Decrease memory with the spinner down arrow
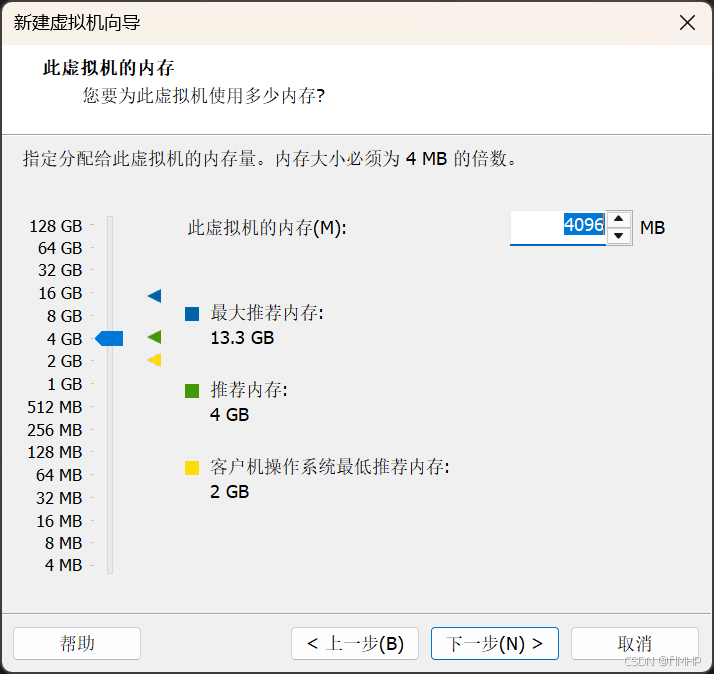Image resolution: width=714 pixels, height=674 pixels. 619,235
